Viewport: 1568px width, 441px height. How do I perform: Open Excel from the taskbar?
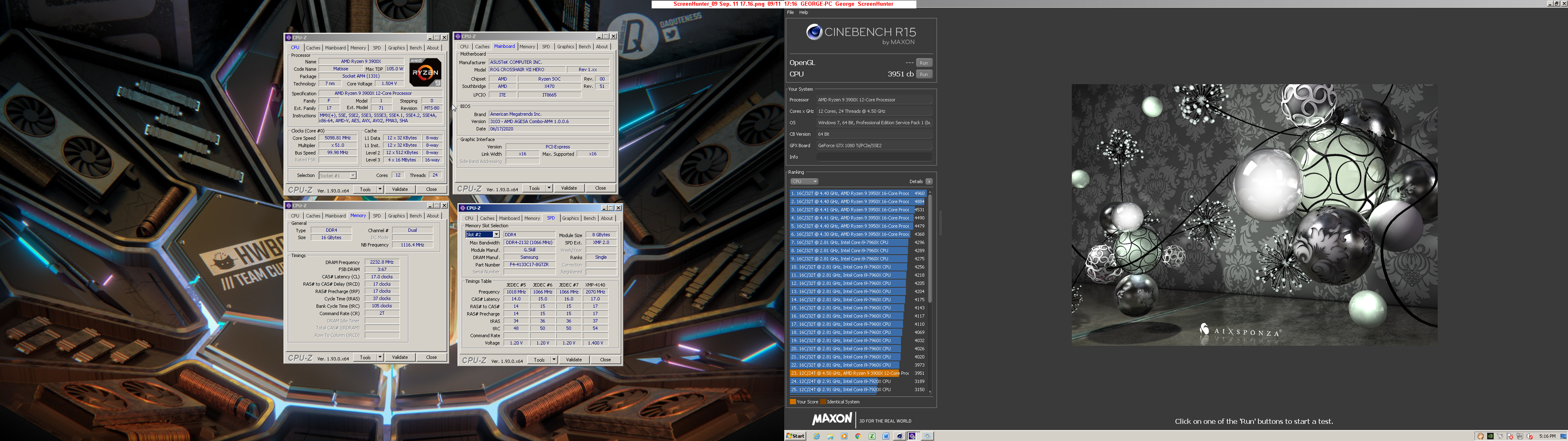click(872, 436)
